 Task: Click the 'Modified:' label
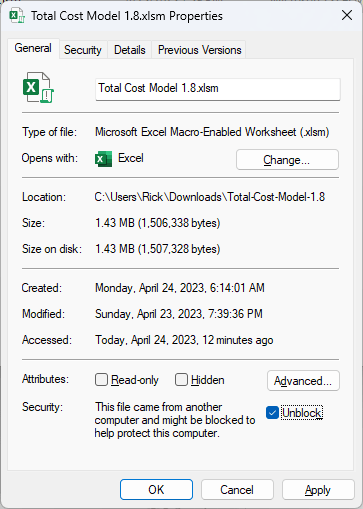[x=43, y=314]
